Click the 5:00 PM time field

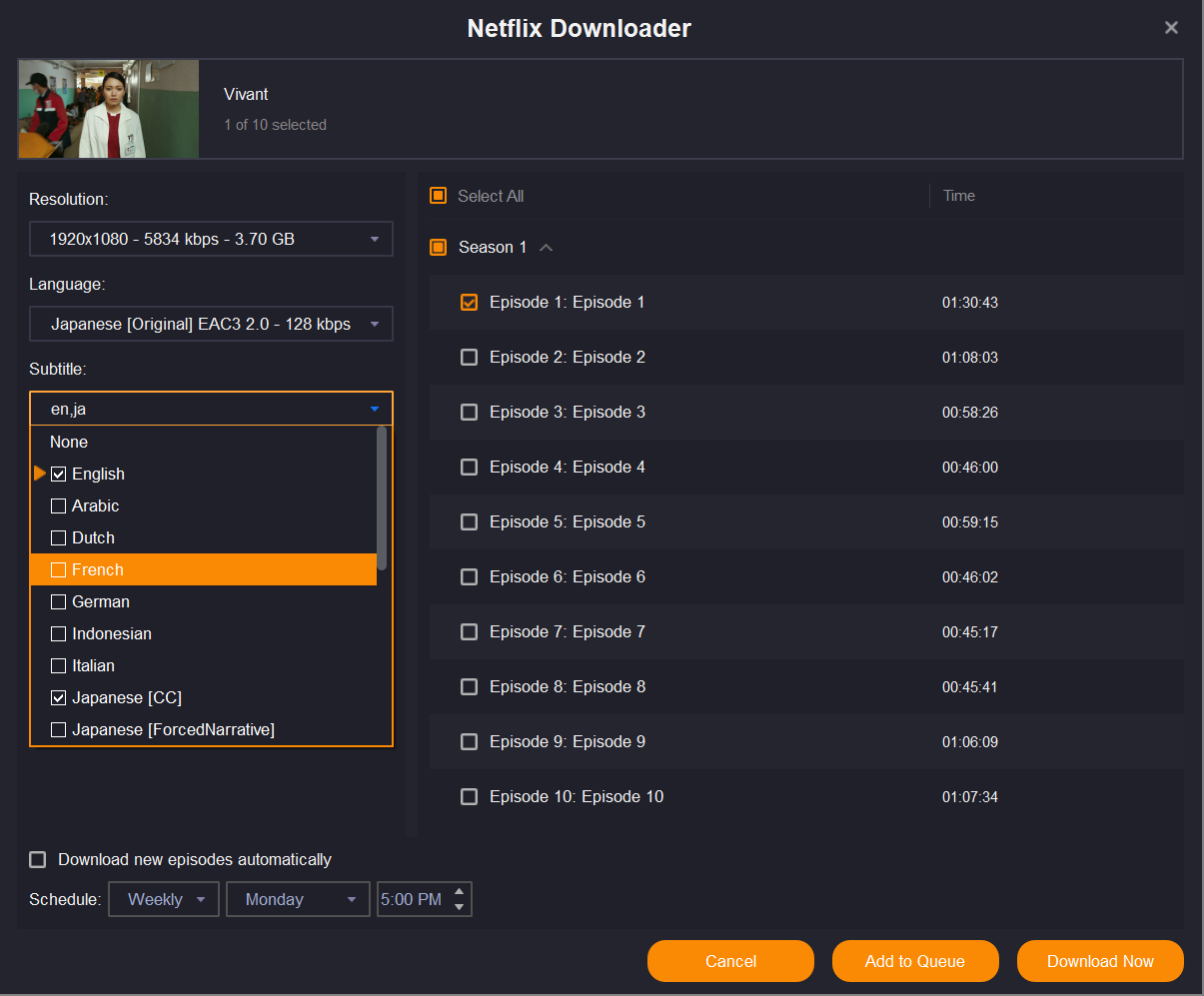tap(413, 899)
